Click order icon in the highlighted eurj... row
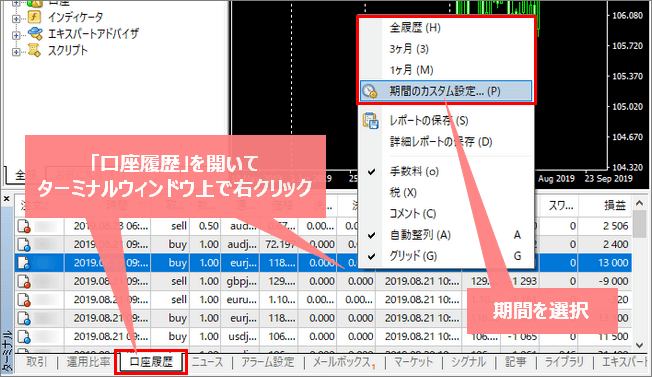Image resolution: width=652 pixels, height=377 pixels. click(x=24, y=263)
